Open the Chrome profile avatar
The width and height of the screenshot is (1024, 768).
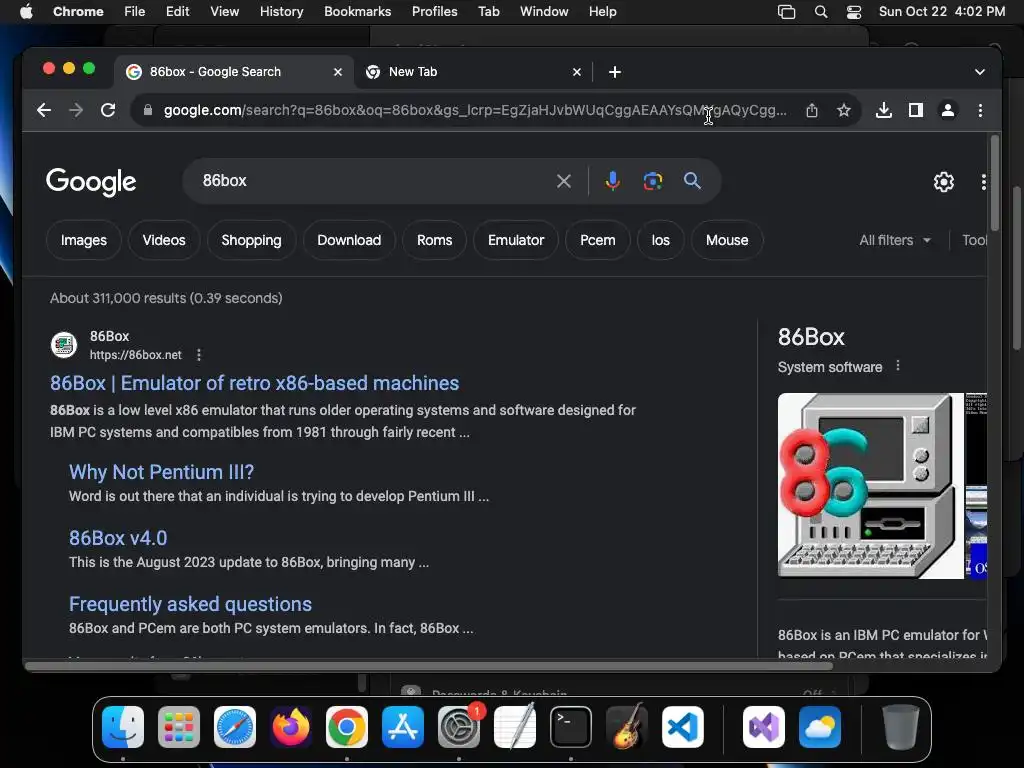point(948,110)
